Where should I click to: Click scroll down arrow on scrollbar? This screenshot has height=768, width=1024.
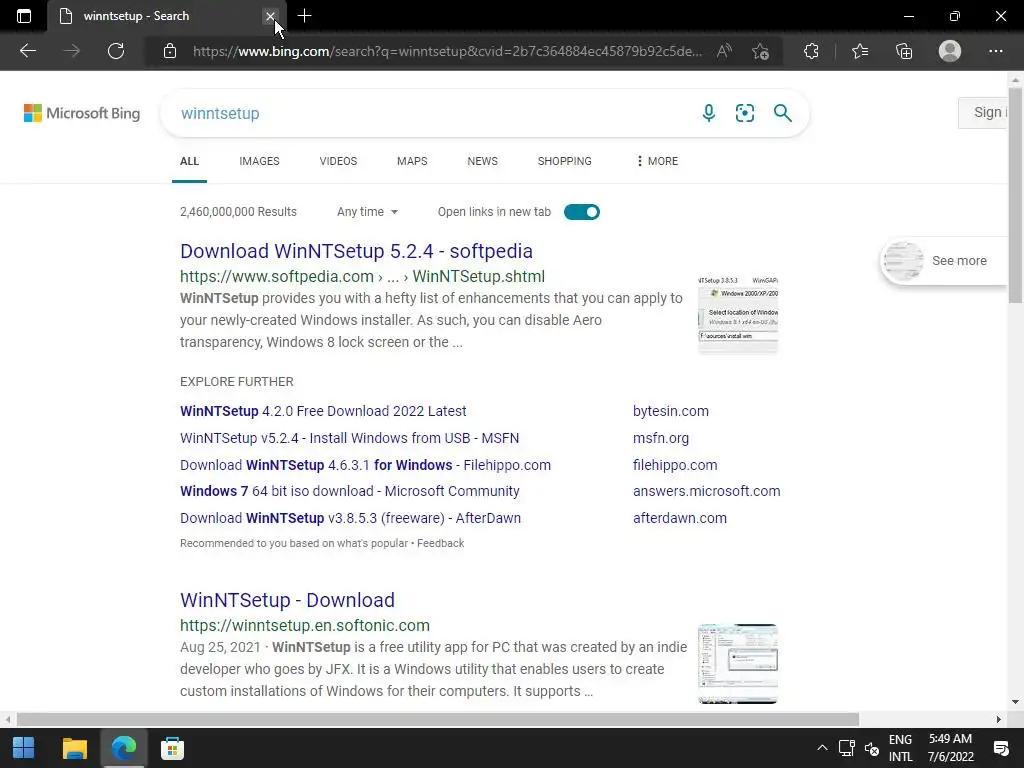click(x=1016, y=703)
